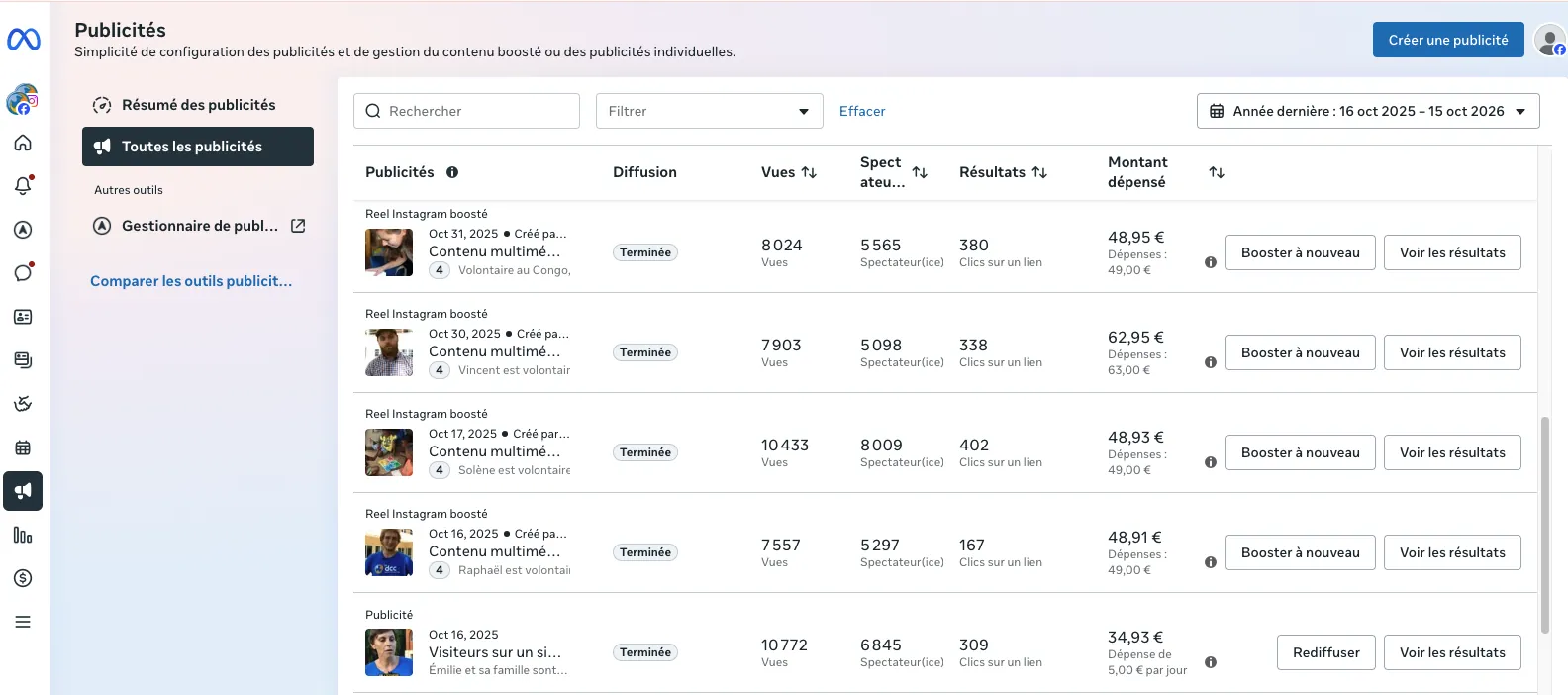Boost again the Oct 31, 2025 reel
Image resolution: width=1568 pixels, height=695 pixels.
(1301, 252)
